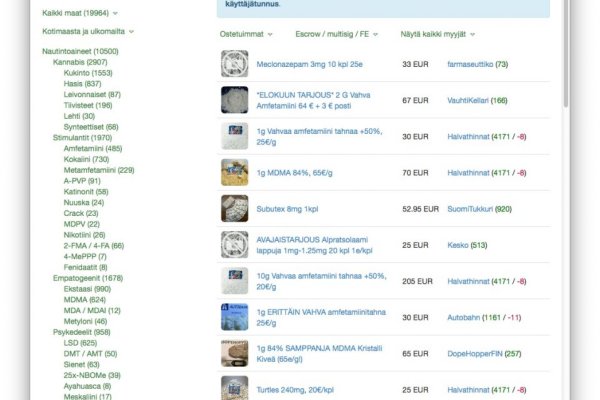Click the Meclonazepam listing thumbnail
This screenshot has height=400, width=600.
(x=235, y=64)
